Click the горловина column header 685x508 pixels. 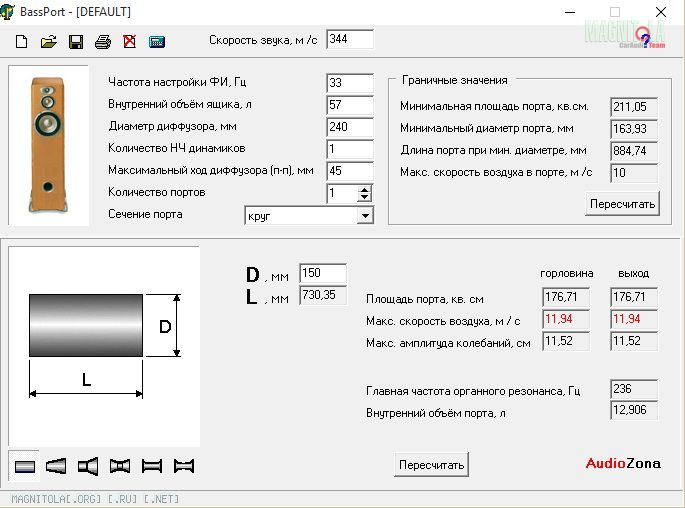coord(567,274)
